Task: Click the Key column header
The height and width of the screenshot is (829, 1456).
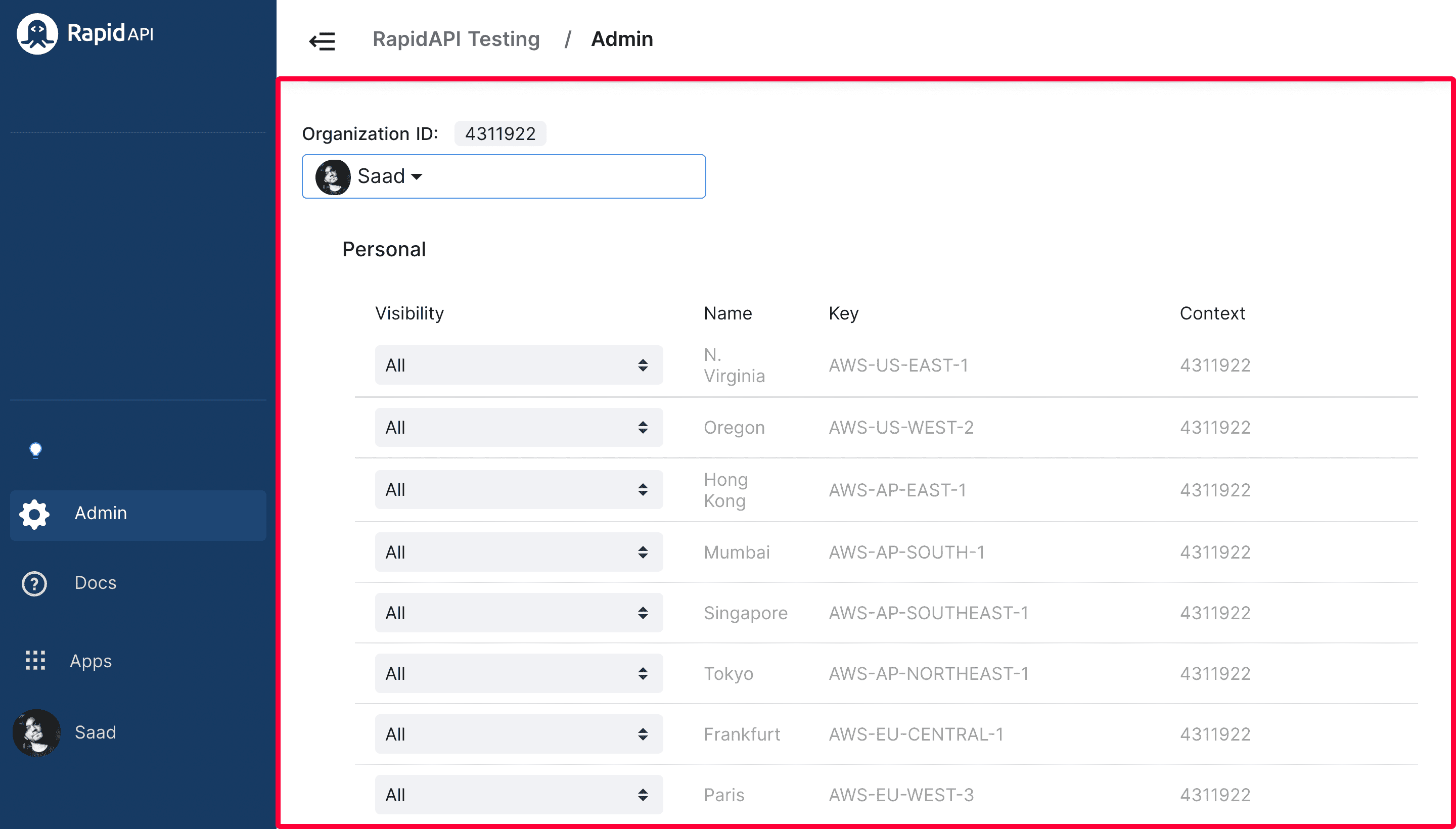Action: point(843,313)
